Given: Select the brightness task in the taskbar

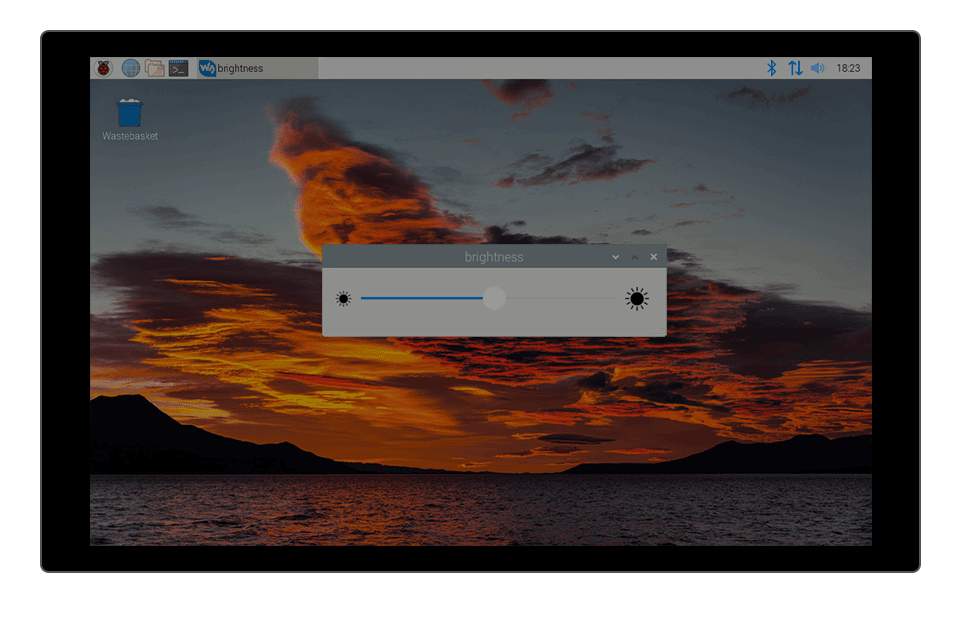Looking at the screenshot, I should point(256,68).
